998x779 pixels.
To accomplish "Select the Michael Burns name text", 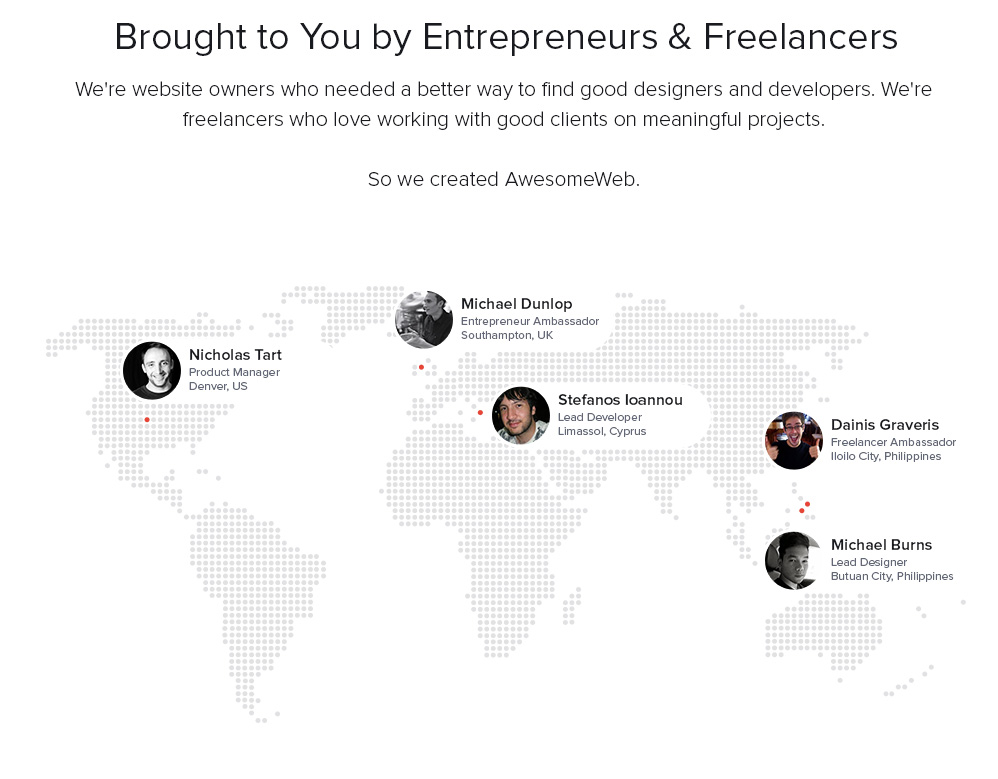I will tap(881, 545).
